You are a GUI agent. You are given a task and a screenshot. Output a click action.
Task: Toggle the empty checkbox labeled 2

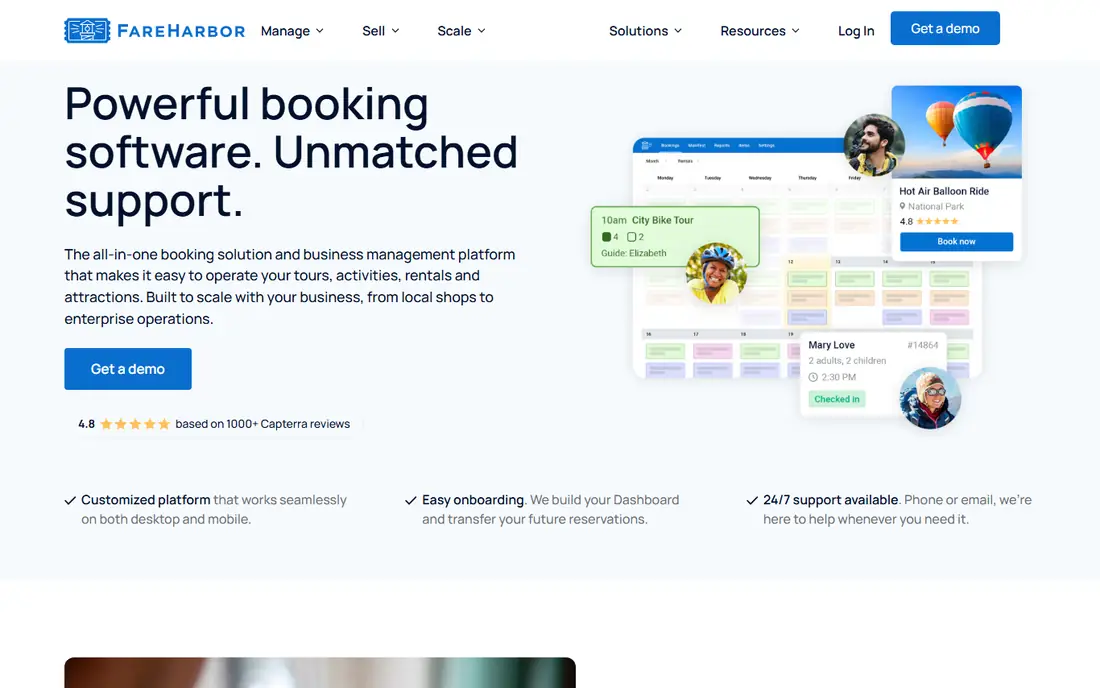(631, 237)
